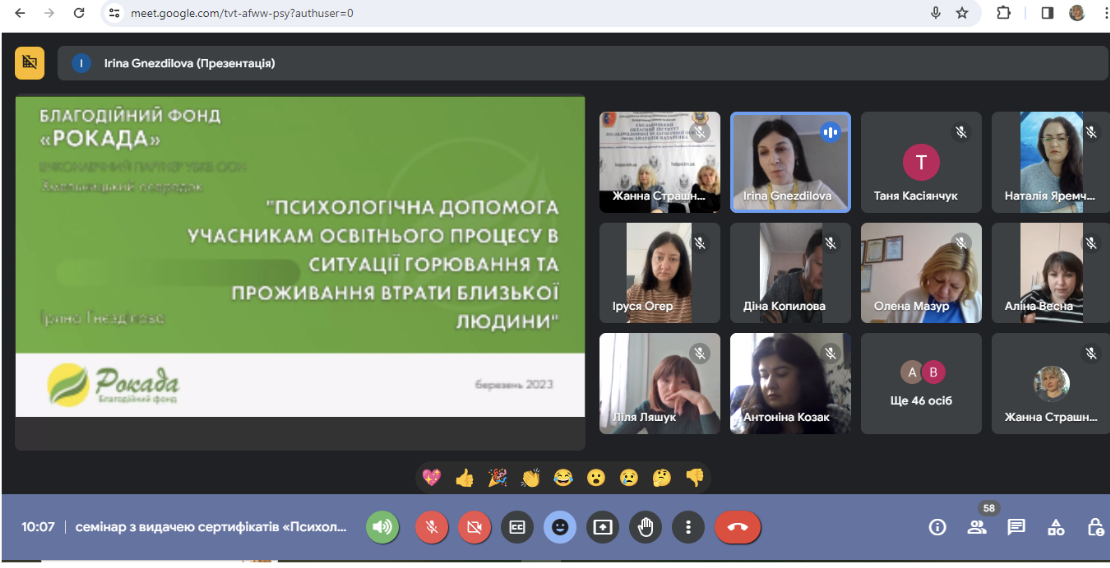Click the present screen icon
Image resolution: width=1110 pixels, height=568 pixels.
(x=602, y=527)
